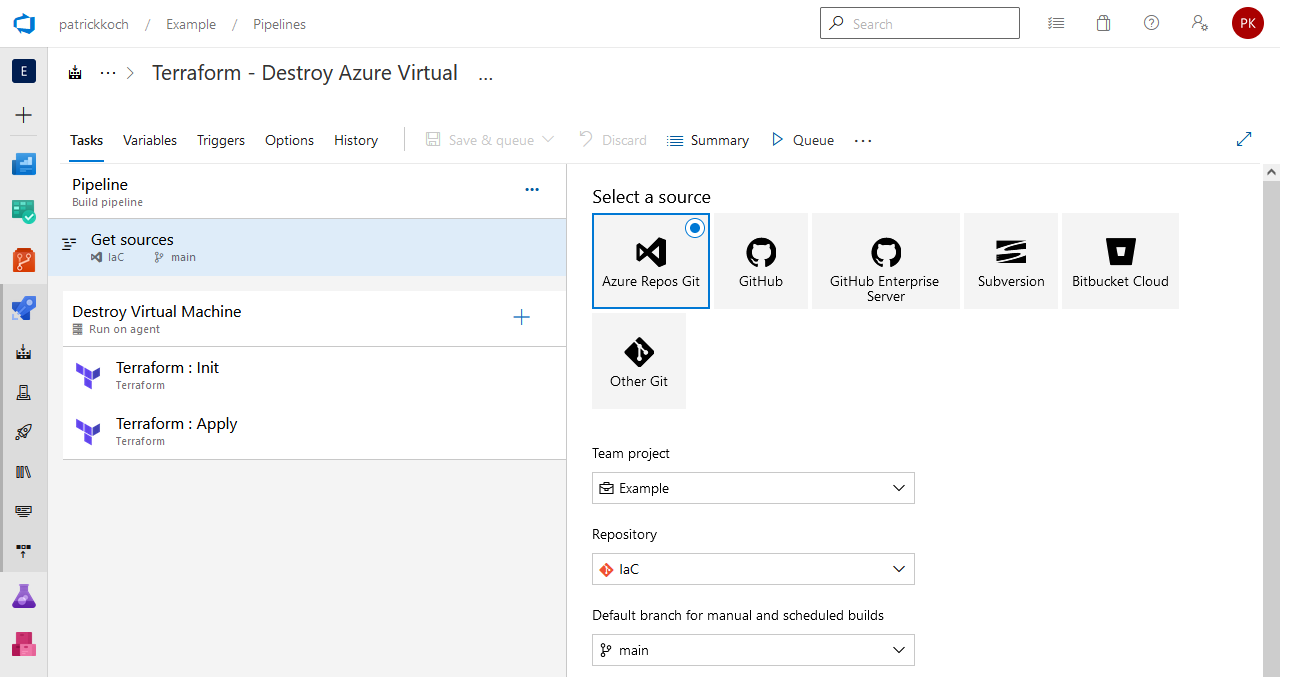Choose GitHub as the source
Viewport: 1291px width, 677px height.
tap(761, 260)
